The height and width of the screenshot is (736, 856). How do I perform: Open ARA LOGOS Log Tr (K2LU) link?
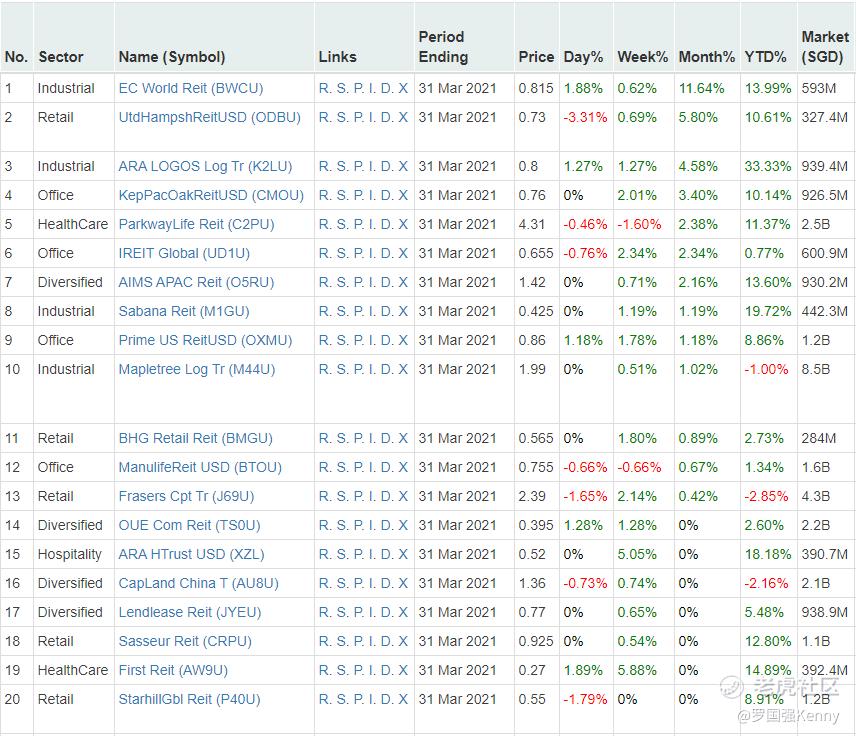(x=205, y=167)
